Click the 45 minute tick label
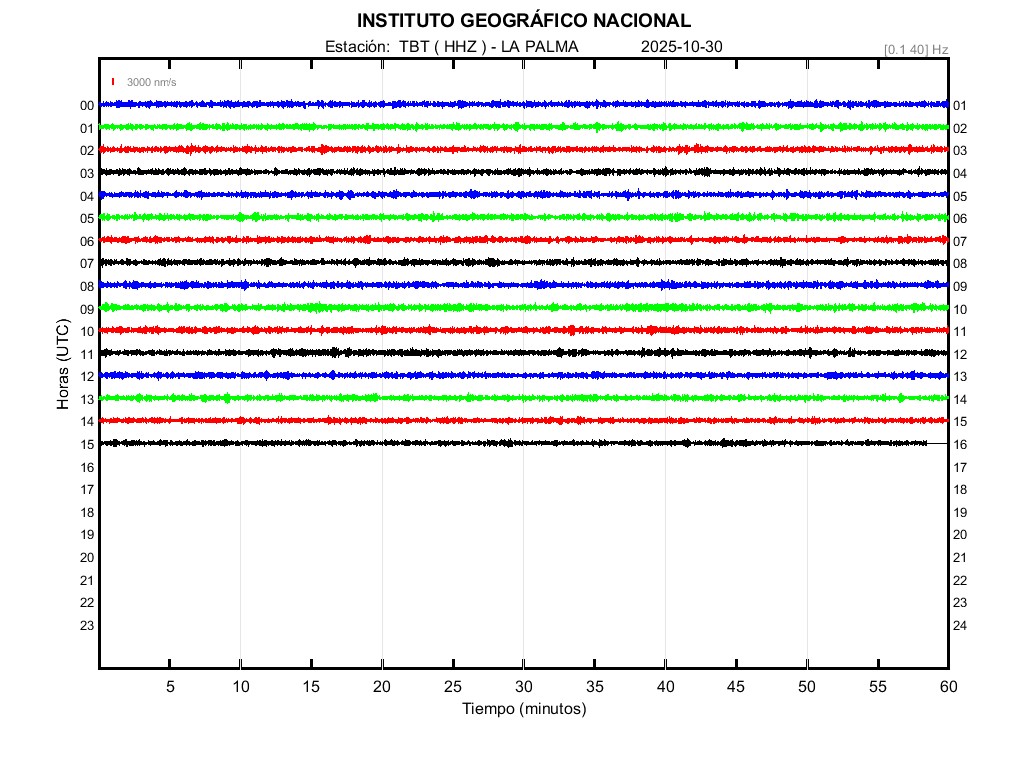 tap(735, 687)
